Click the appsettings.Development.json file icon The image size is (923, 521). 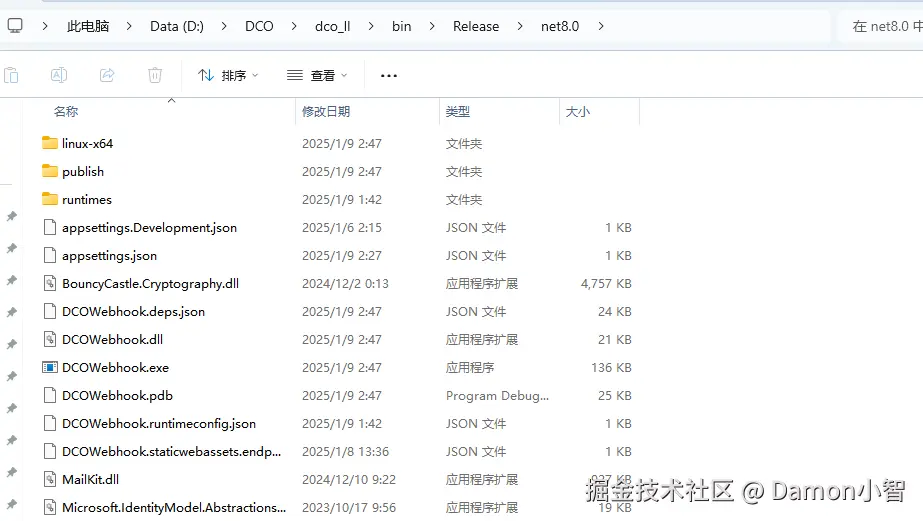[50, 227]
